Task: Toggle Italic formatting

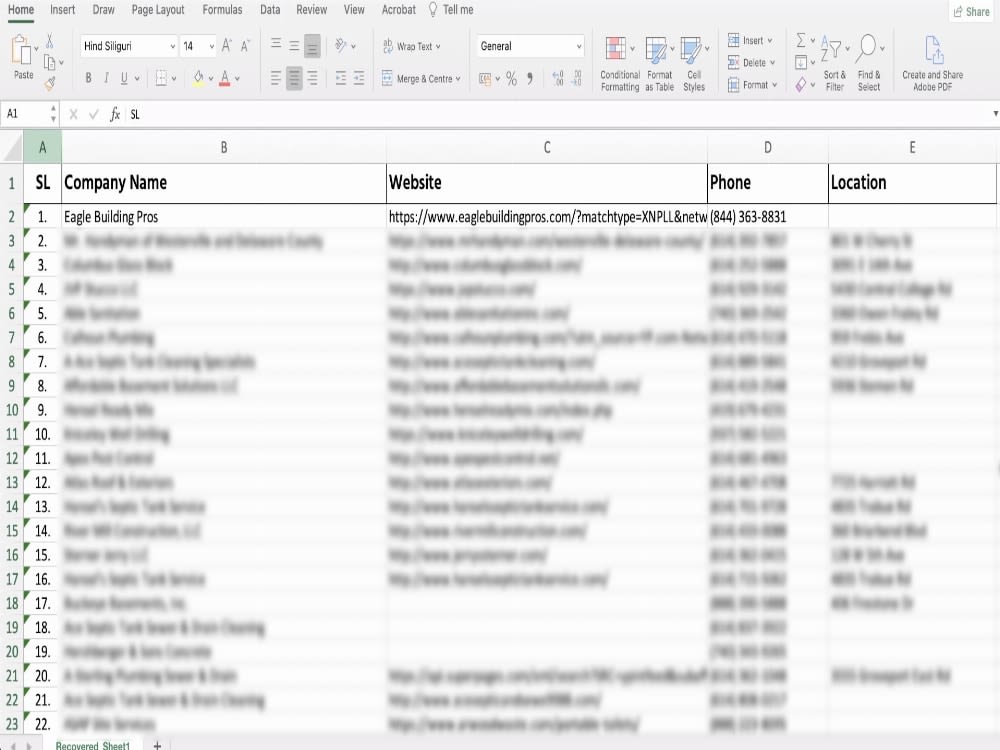Action: [106, 78]
